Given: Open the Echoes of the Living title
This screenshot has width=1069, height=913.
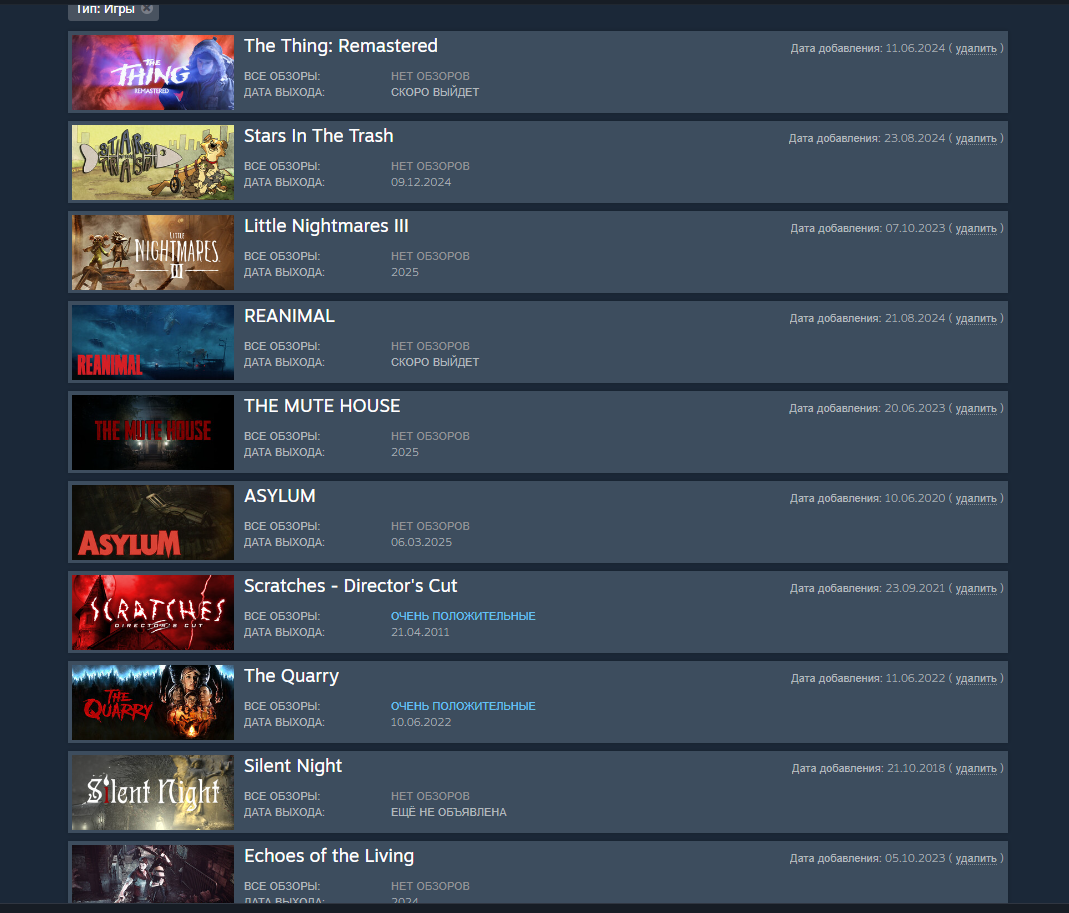Looking at the screenshot, I should click(x=329, y=856).
